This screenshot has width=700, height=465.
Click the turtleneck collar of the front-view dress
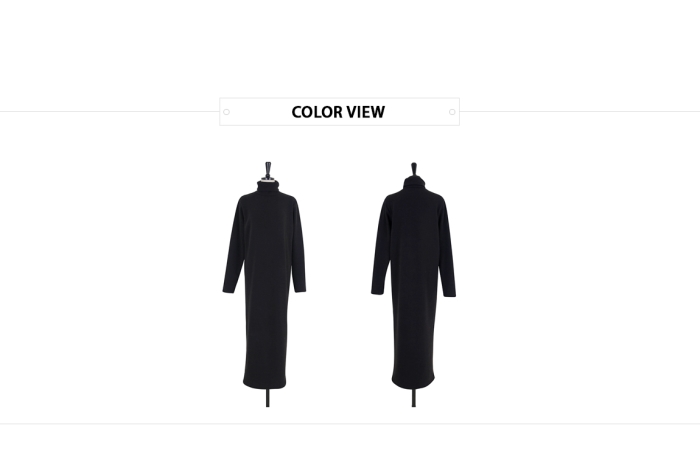pyautogui.click(x=268, y=187)
